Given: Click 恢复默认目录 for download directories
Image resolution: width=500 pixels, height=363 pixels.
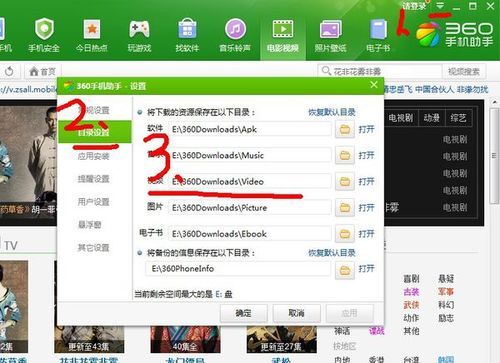Looking at the screenshot, I should (x=332, y=112).
